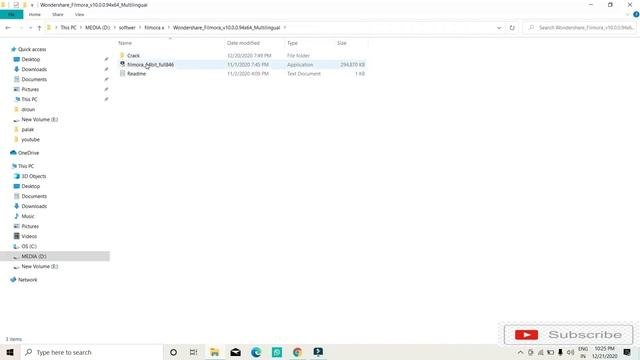
Task: Open the notification center icon
Action: pyautogui.click(x=627, y=352)
